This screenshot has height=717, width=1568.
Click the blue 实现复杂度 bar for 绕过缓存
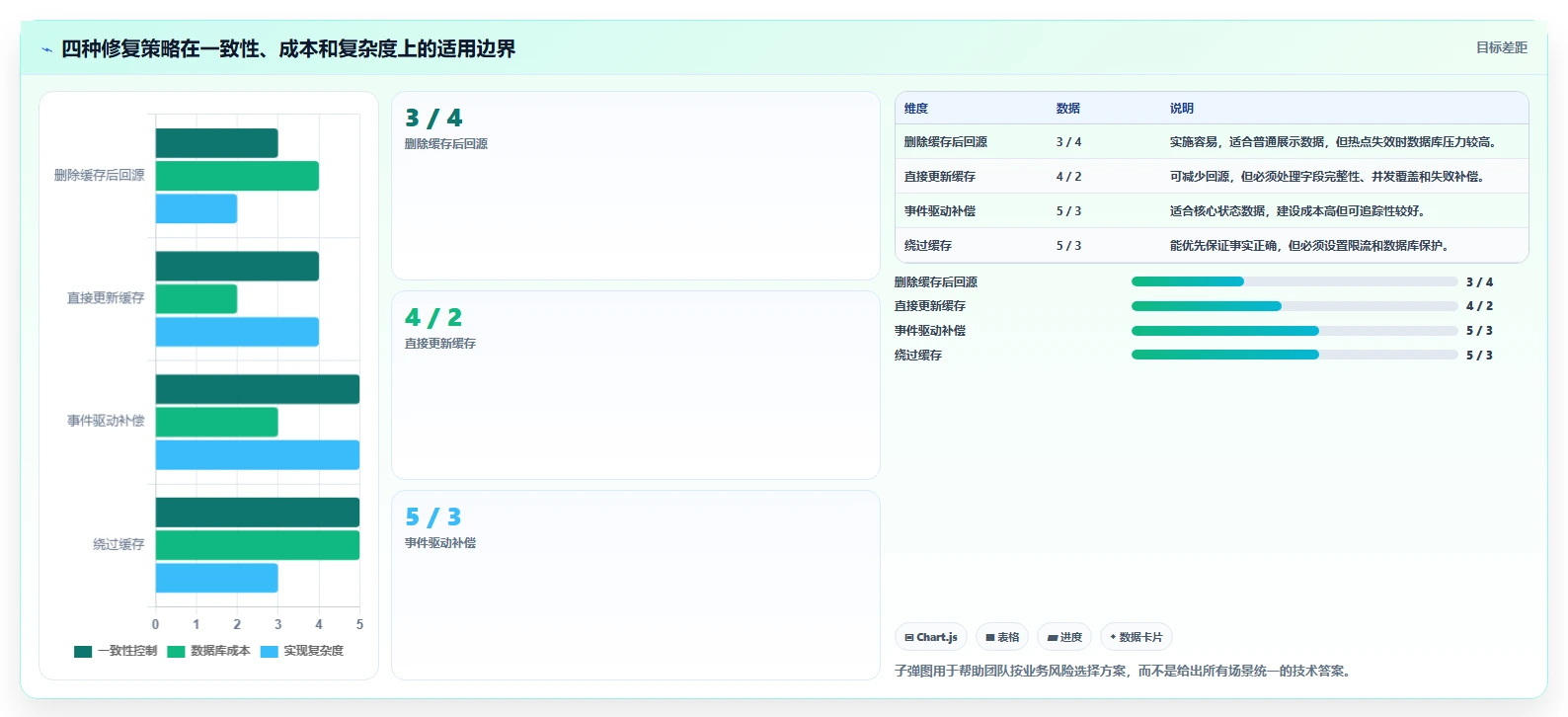click(x=216, y=578)
